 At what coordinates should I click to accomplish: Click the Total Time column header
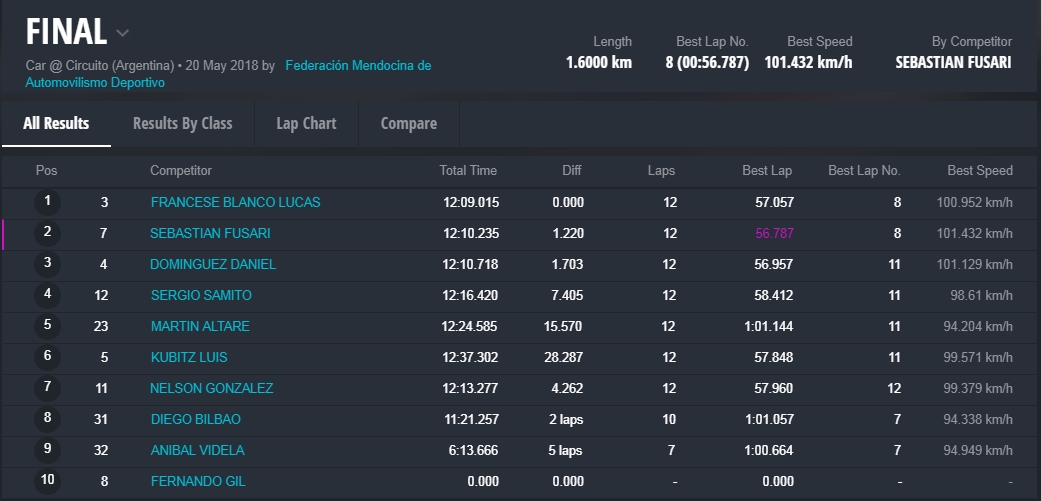[x=468, y=171]
